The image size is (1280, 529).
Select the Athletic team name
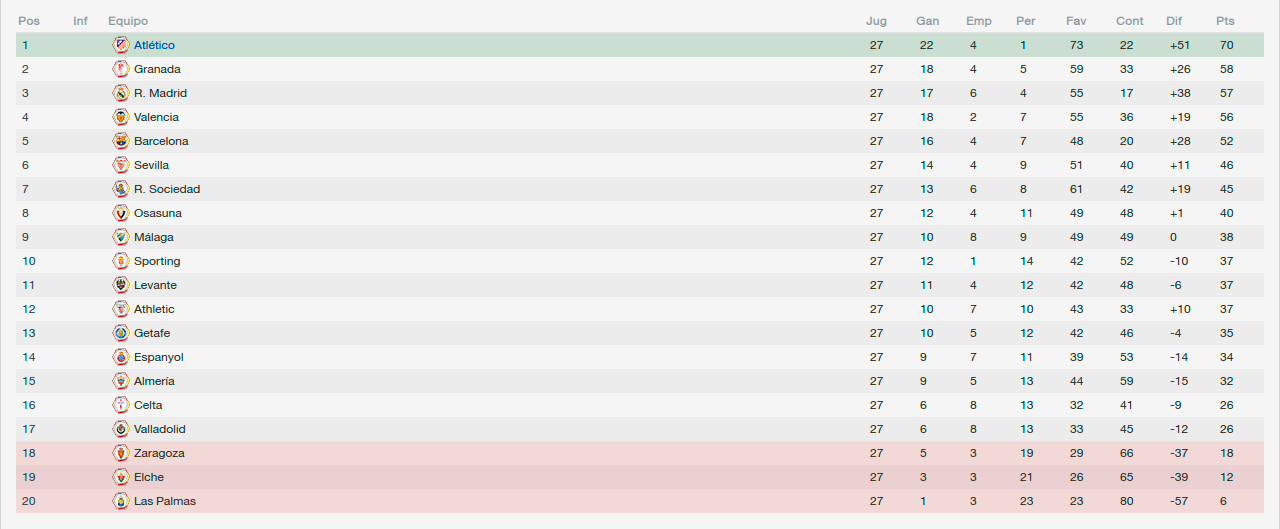(x=154, y=309)
